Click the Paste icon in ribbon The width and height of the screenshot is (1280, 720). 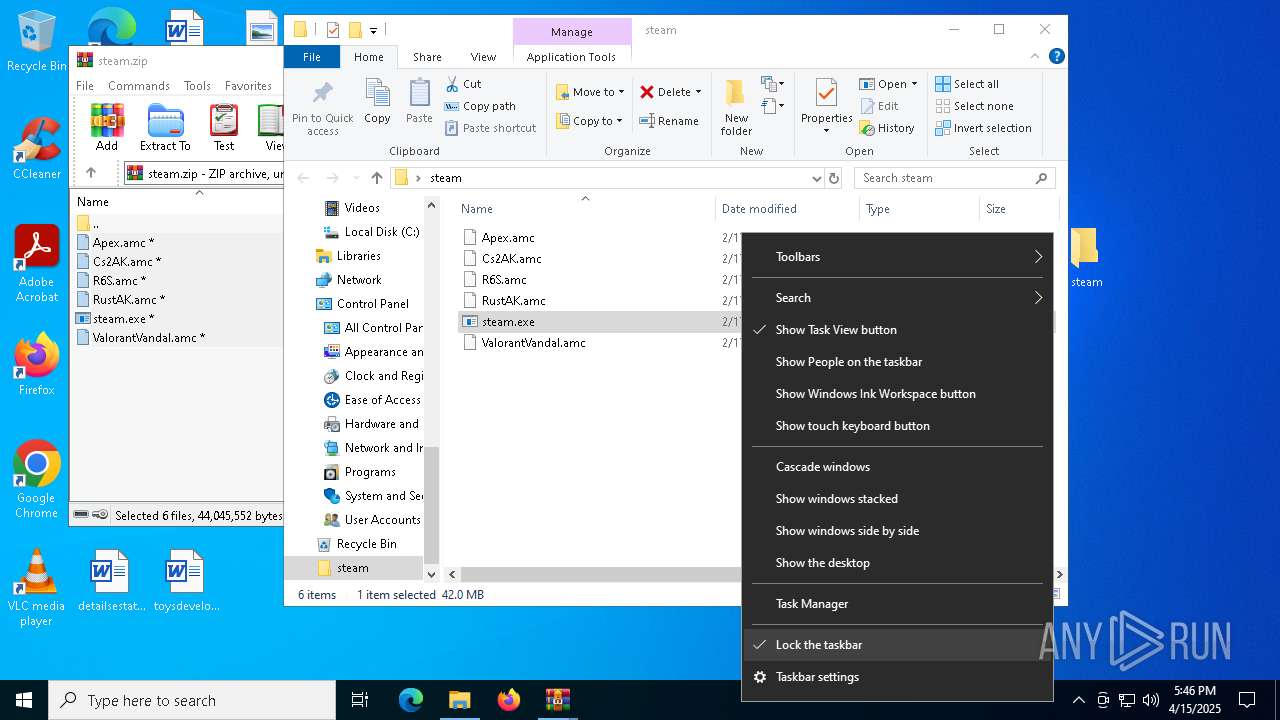[x=419, y=93]
